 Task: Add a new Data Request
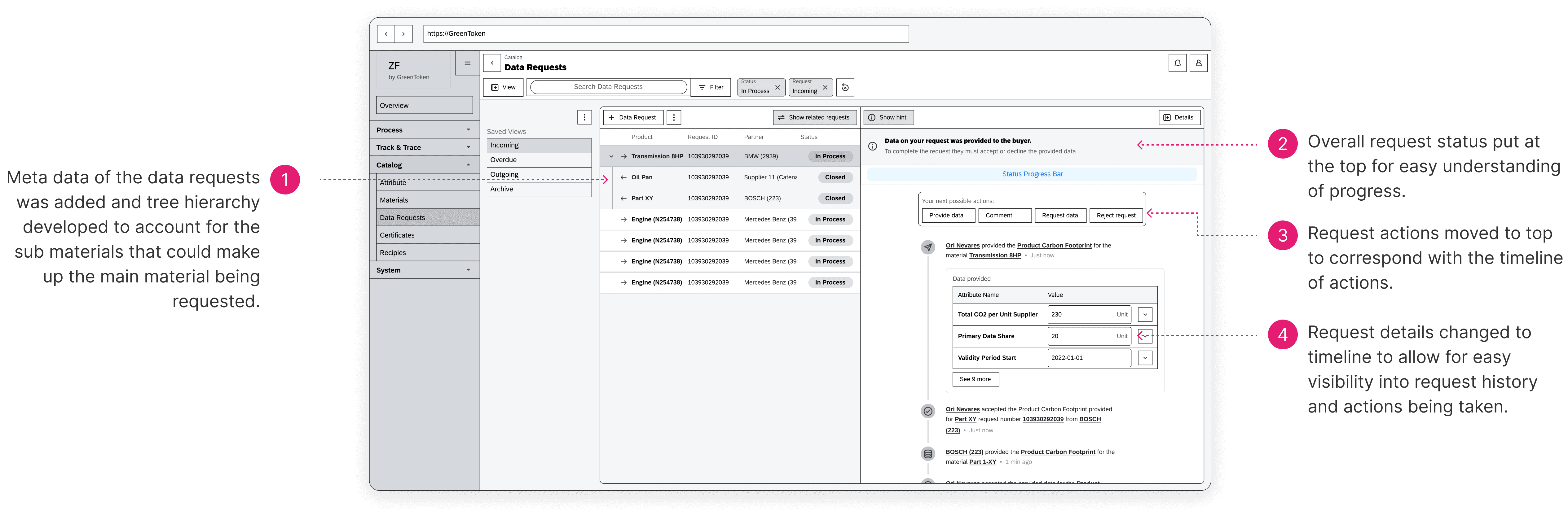(632, 117)
